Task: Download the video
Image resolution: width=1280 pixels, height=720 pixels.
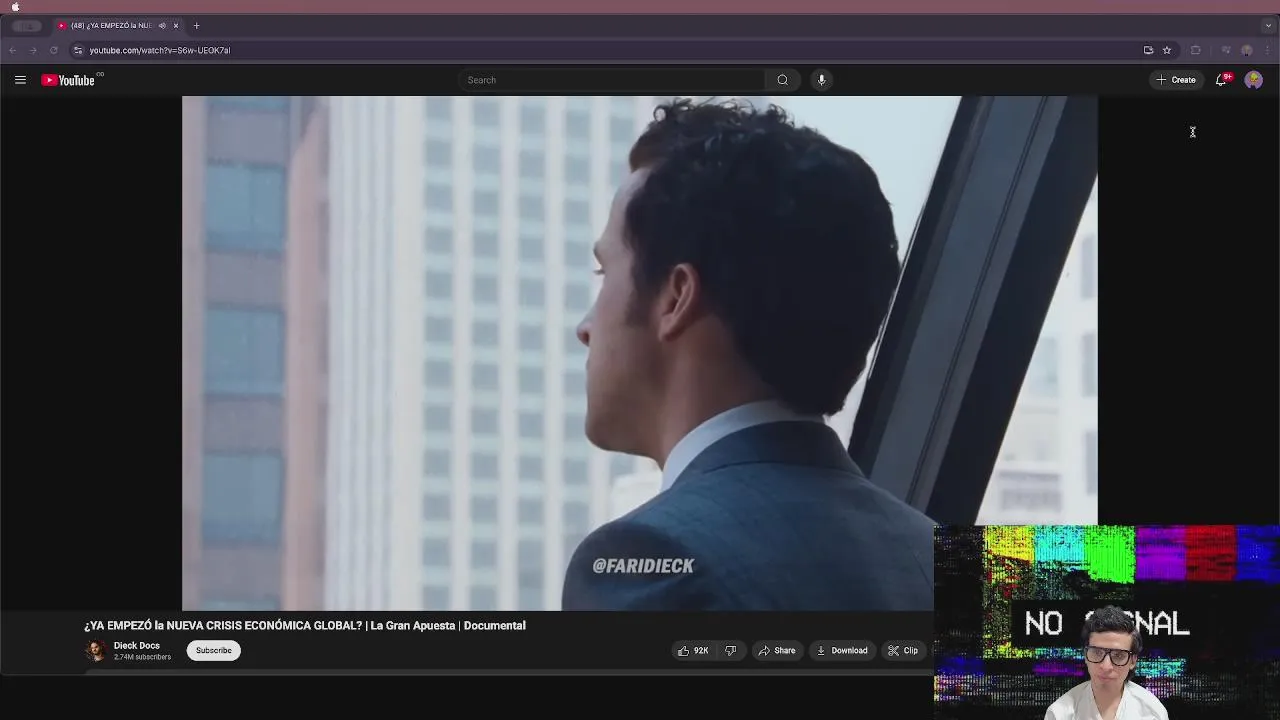Action: [x=842, y=651]
